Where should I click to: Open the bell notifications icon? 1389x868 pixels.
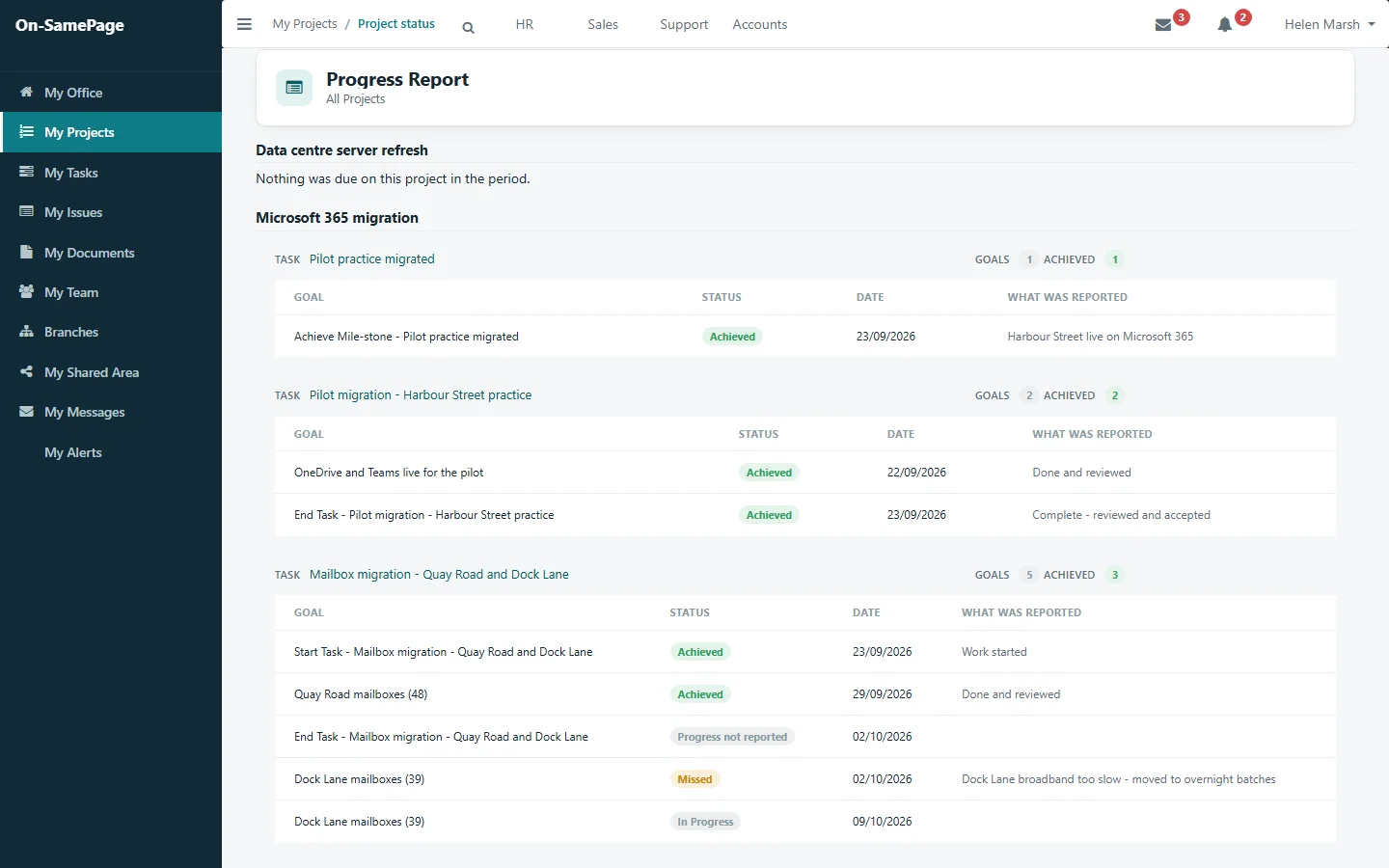point(1225,25)
